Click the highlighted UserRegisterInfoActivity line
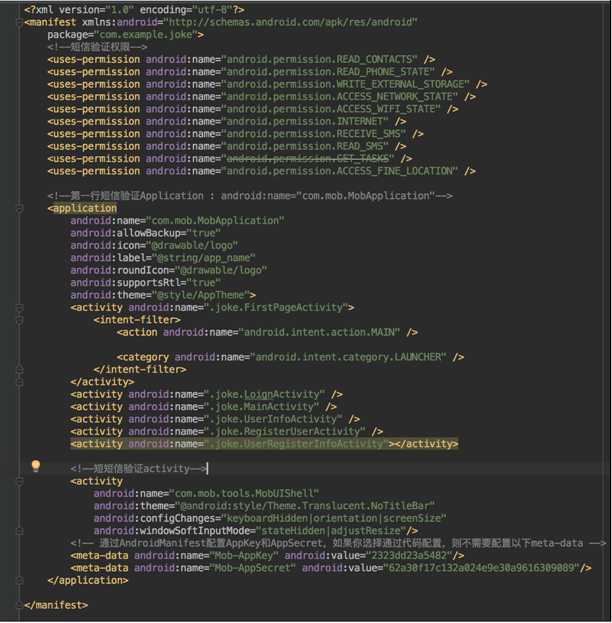Screen dimensions: 612x623 tap(264, 444)
